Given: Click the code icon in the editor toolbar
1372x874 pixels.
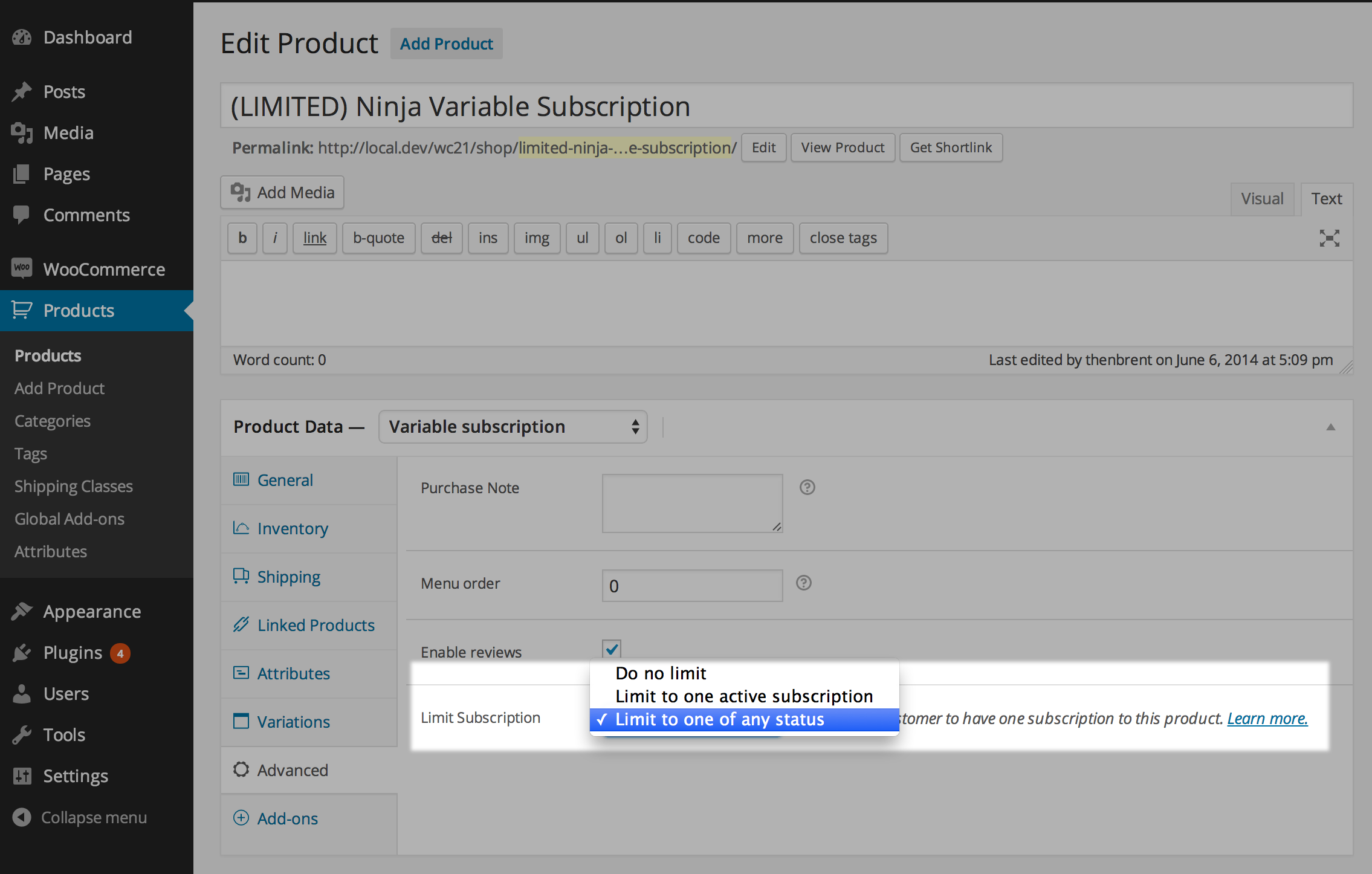Looking at the screenshot, I should coord(703,238).
